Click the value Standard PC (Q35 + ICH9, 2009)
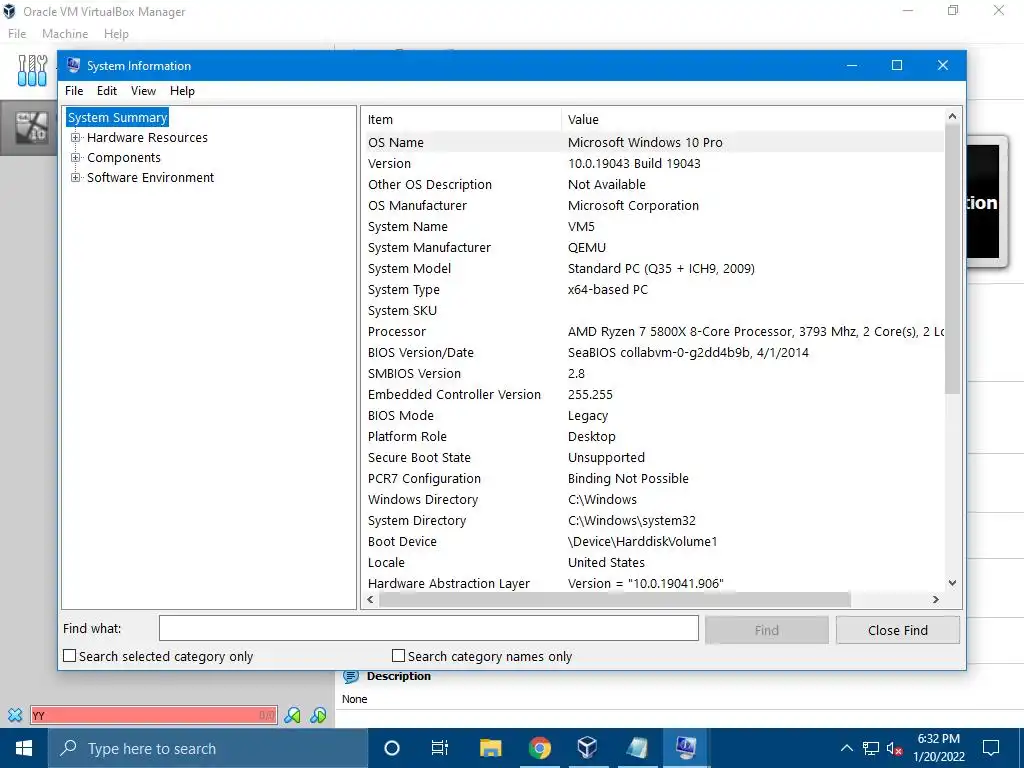The height and width of the screenshot is (768, 1024). pos(661,268)
